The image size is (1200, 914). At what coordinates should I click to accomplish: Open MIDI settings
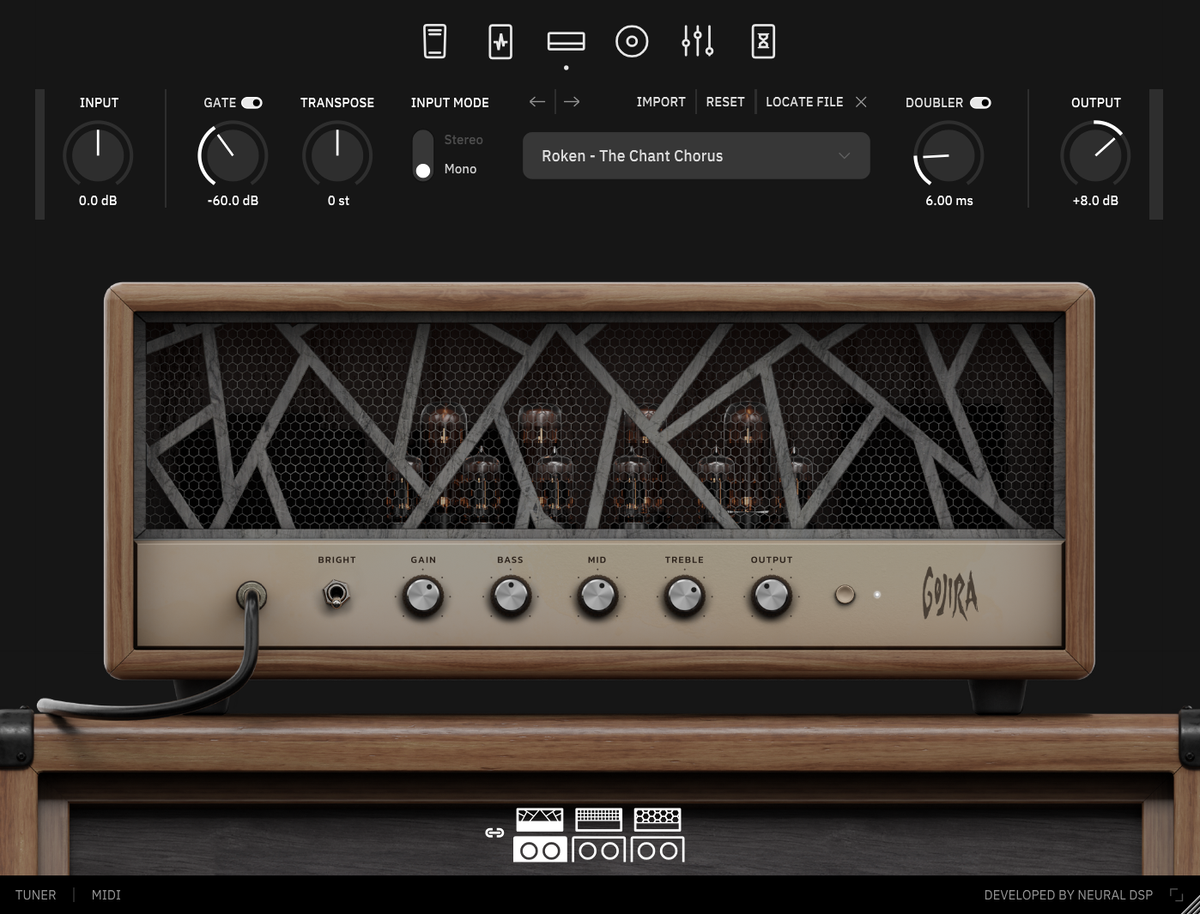point(106,895)
